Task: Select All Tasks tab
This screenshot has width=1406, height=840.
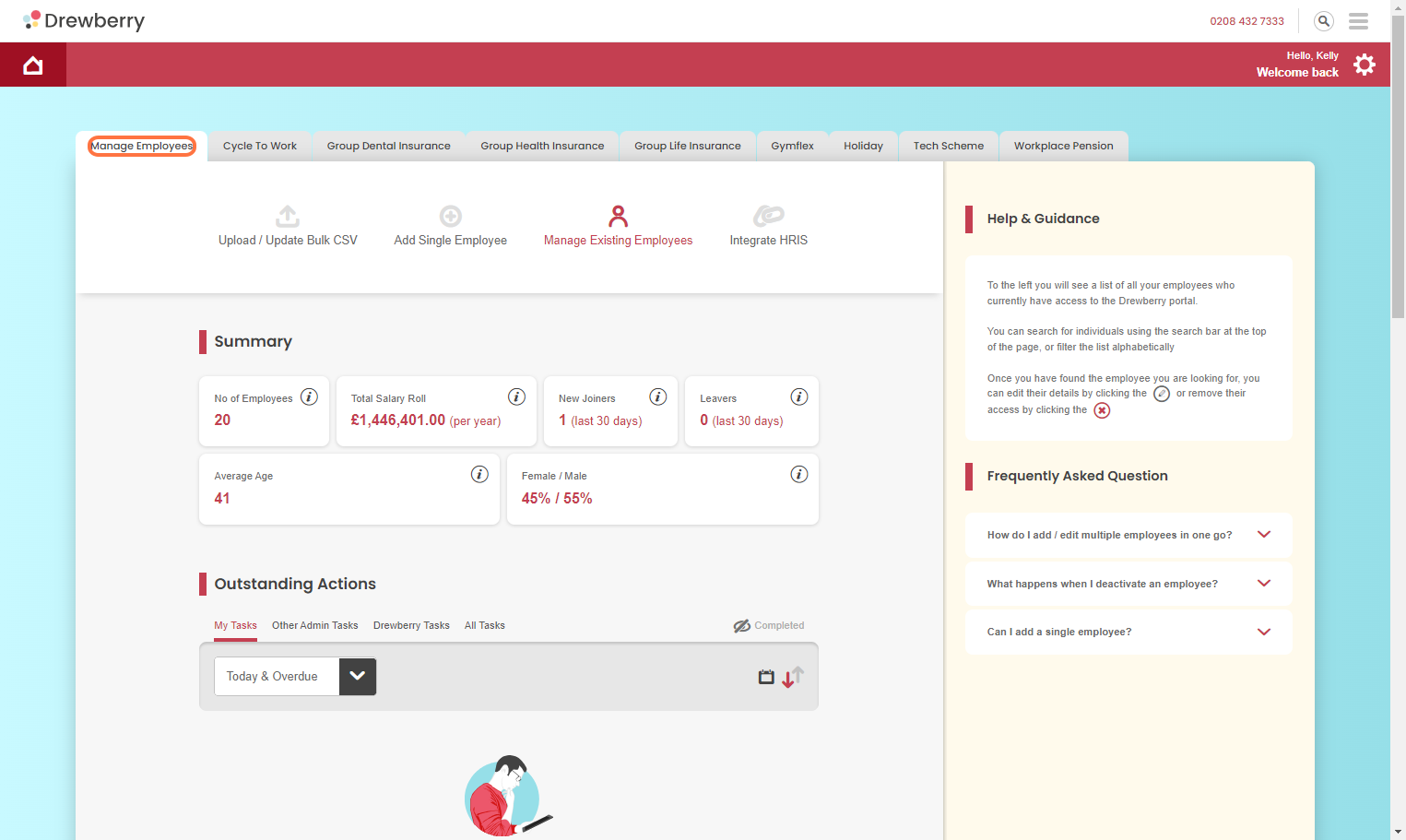Action: 485,625
